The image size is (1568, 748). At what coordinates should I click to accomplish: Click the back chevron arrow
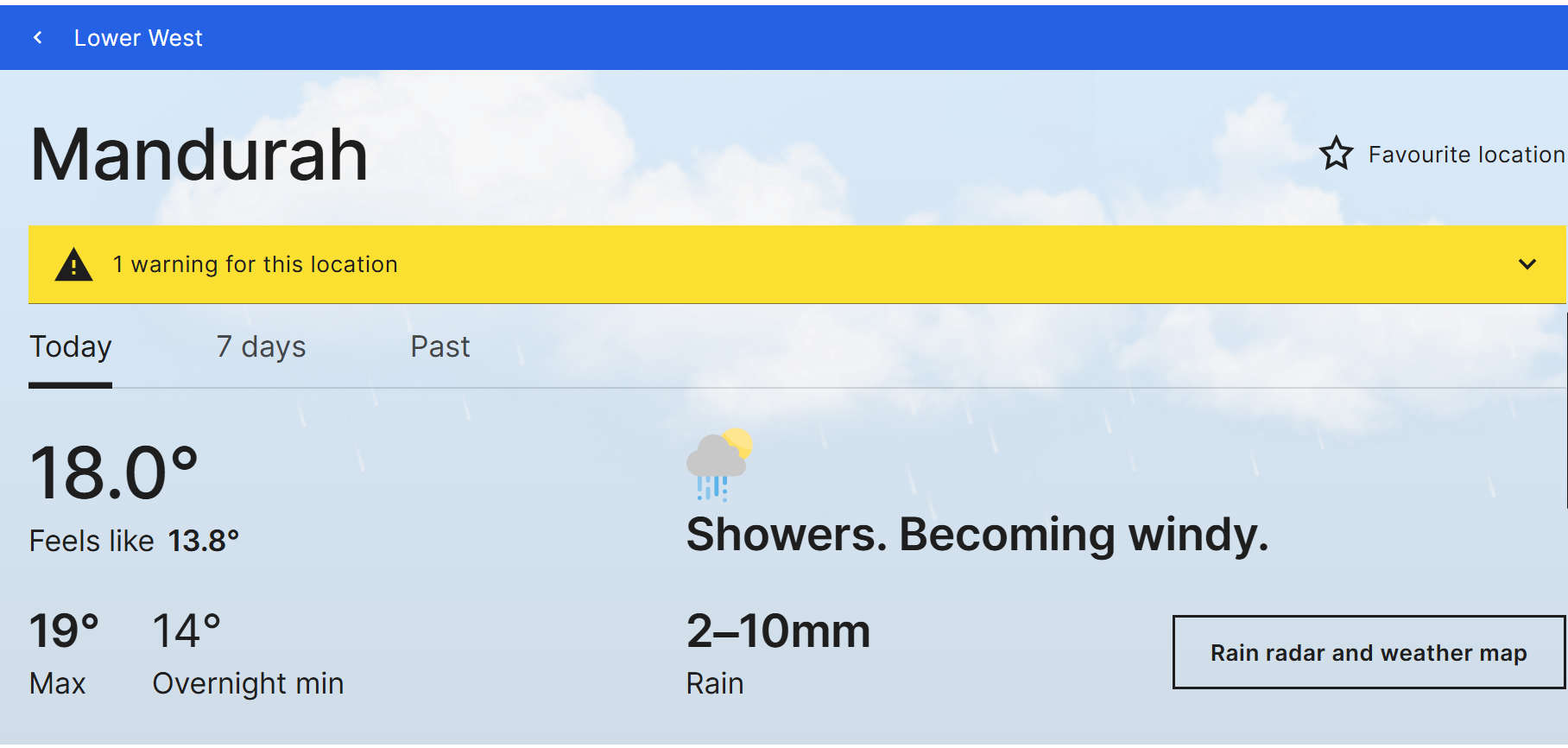(x=38, y=37)
